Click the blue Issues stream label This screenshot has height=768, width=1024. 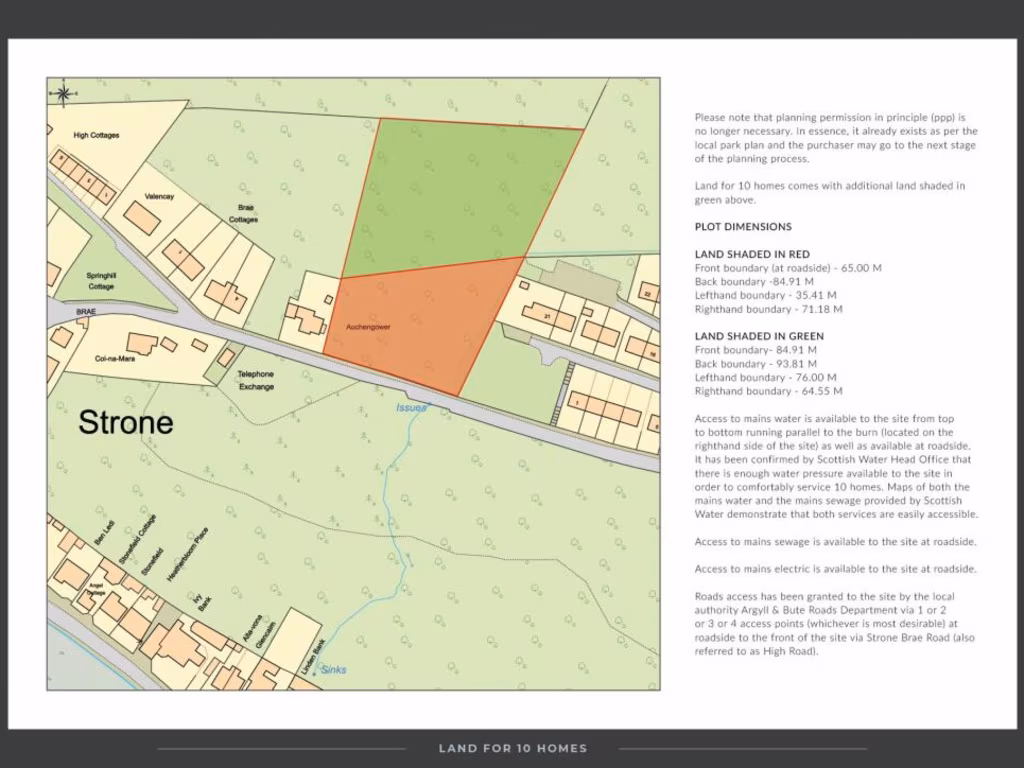(411, 407)
